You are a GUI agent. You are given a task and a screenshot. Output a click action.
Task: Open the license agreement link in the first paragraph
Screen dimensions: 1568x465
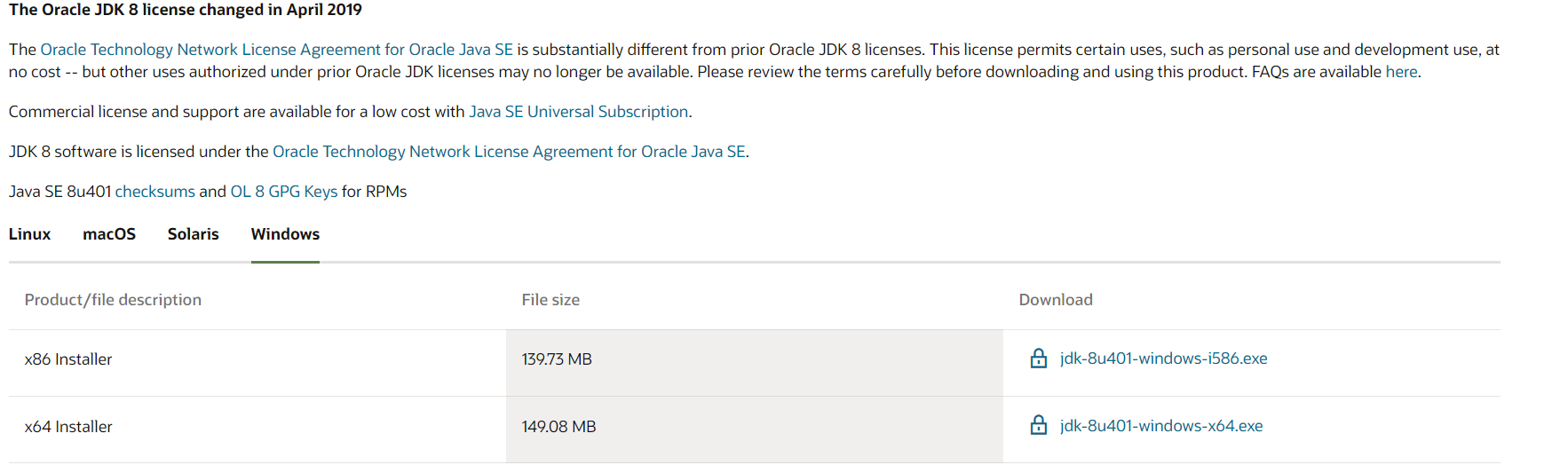[x=276, y=50]
